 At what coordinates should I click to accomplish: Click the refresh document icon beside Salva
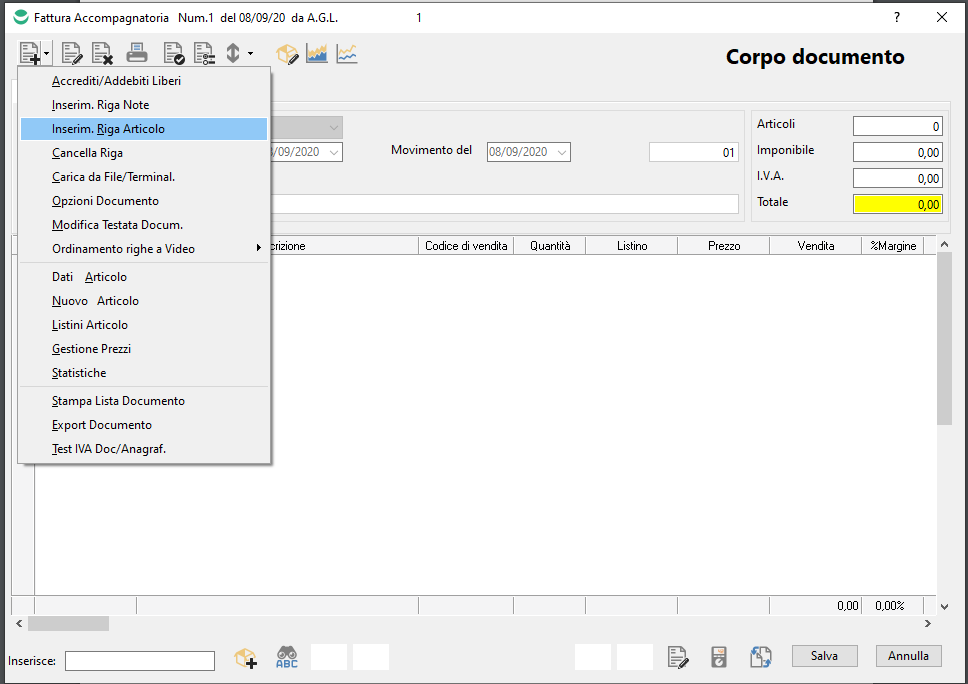click(x=761, y=657)
